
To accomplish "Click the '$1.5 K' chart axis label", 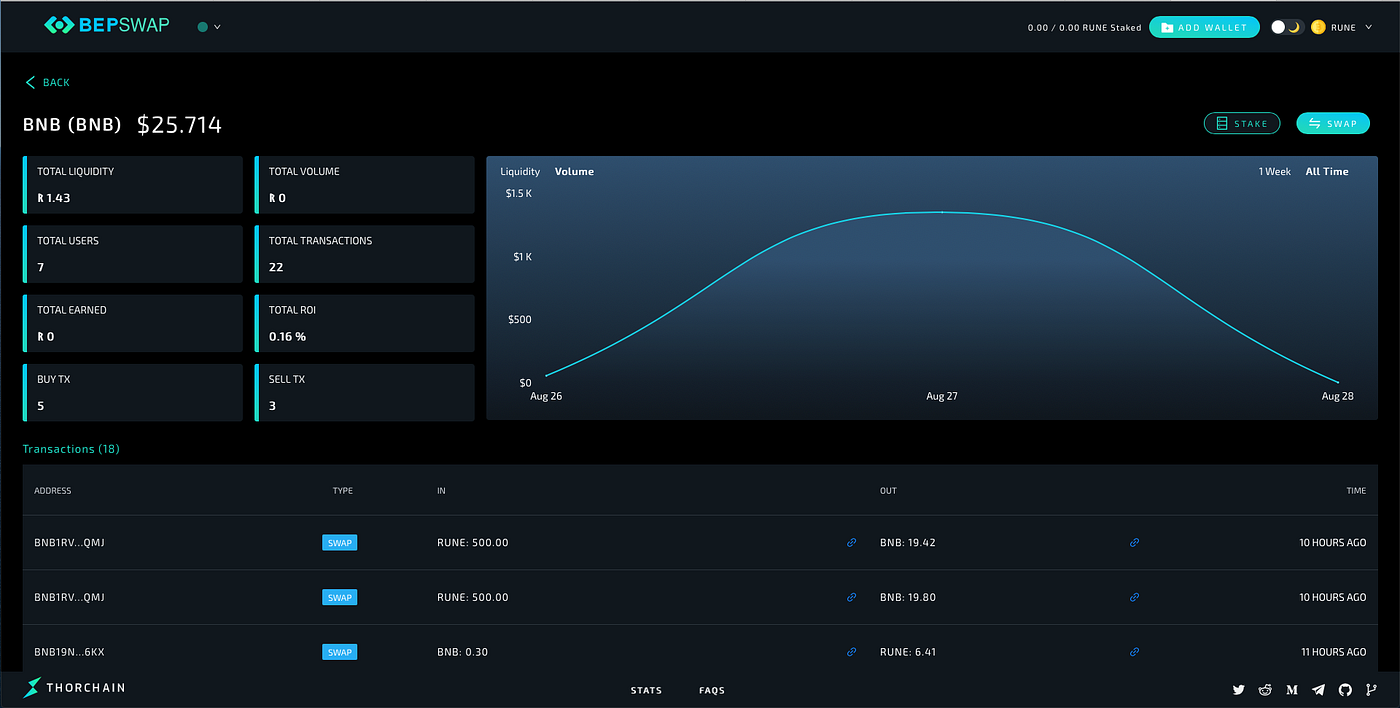I will tap(519, 193).
